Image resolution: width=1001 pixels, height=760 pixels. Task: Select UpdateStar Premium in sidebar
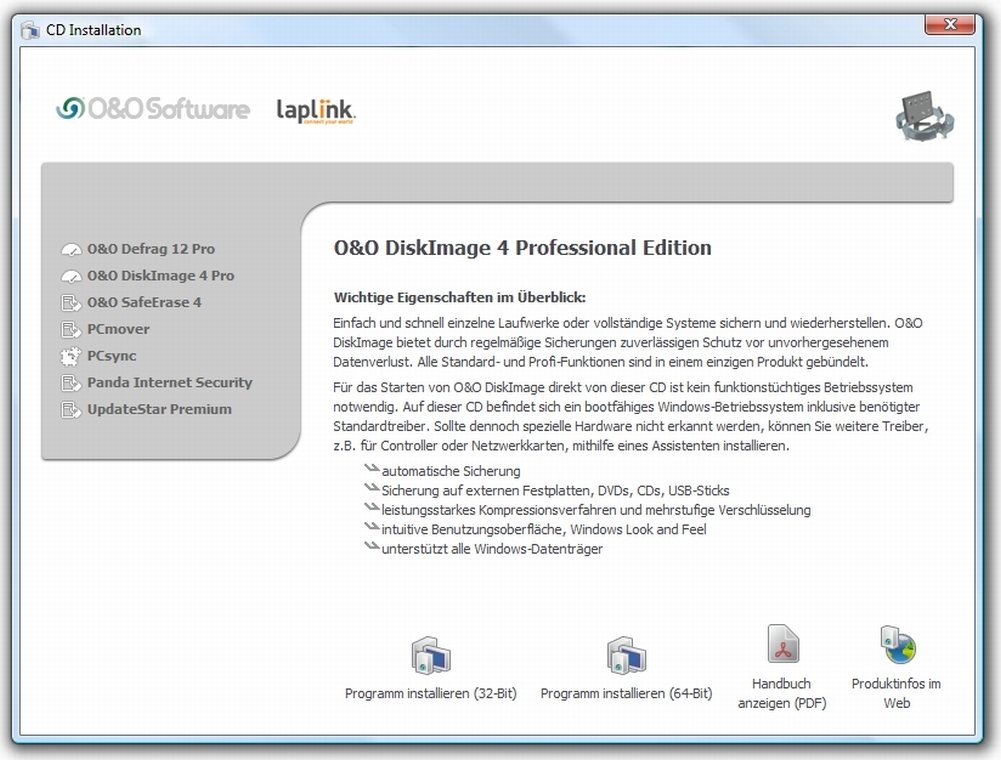pos(160,409)
